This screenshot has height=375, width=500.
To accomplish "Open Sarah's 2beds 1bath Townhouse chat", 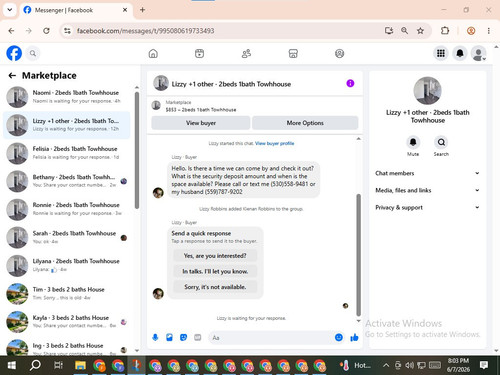I will (x=67, y=237).
